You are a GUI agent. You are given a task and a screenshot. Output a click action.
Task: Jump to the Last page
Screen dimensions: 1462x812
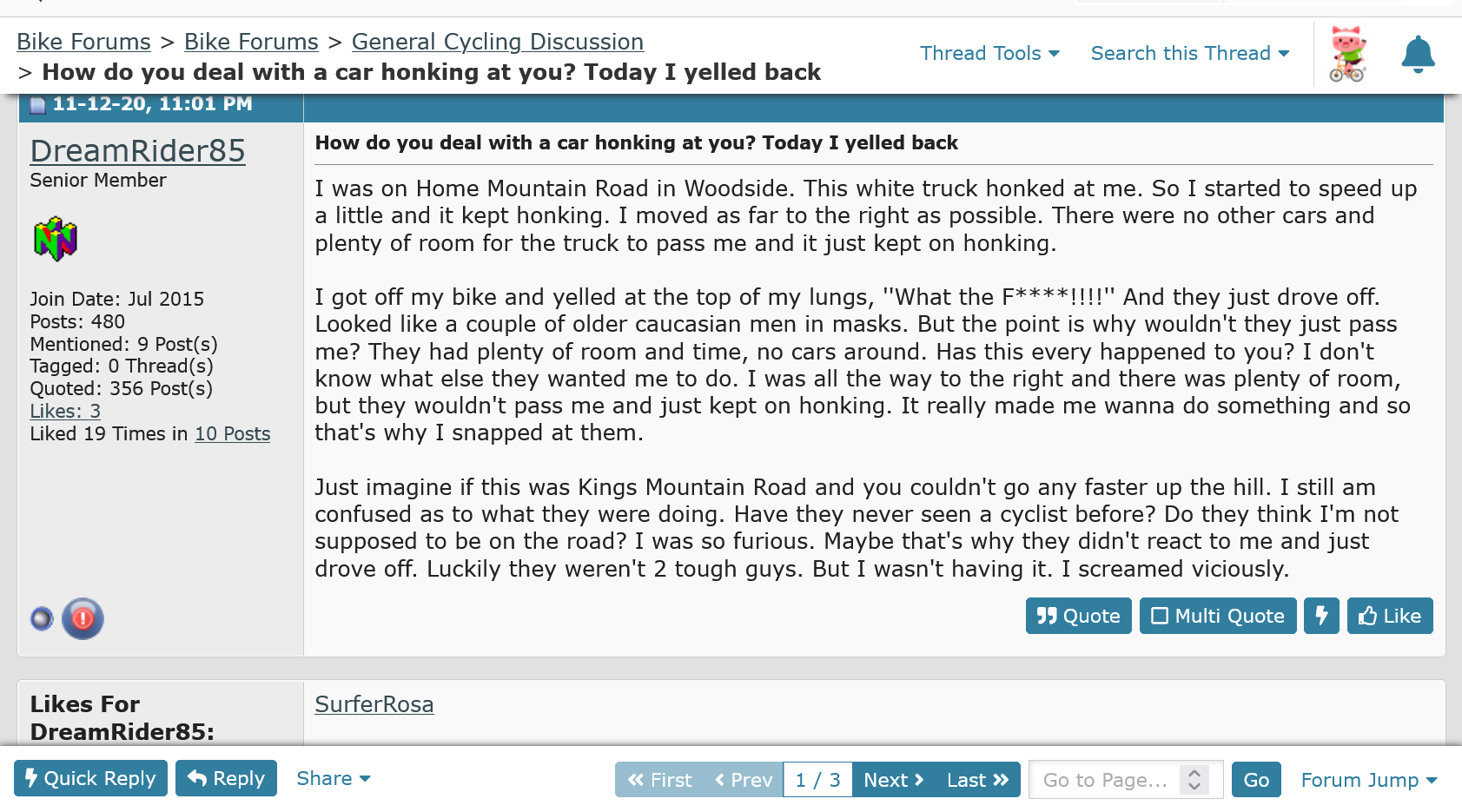point(977,780)
